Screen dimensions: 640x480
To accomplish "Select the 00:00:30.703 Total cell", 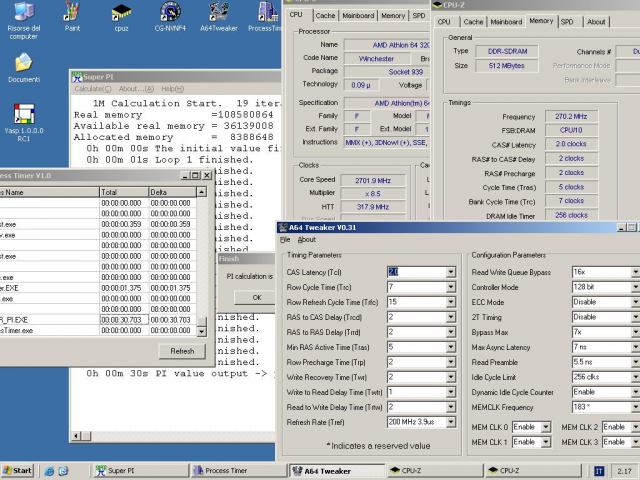I will coord(124,320).
